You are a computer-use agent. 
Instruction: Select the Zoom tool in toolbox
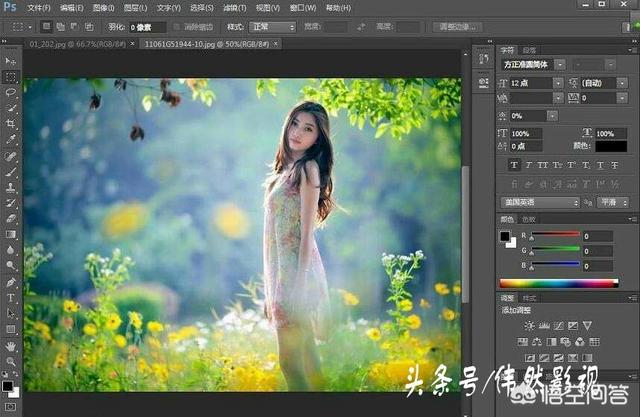(x=10, y=362)
